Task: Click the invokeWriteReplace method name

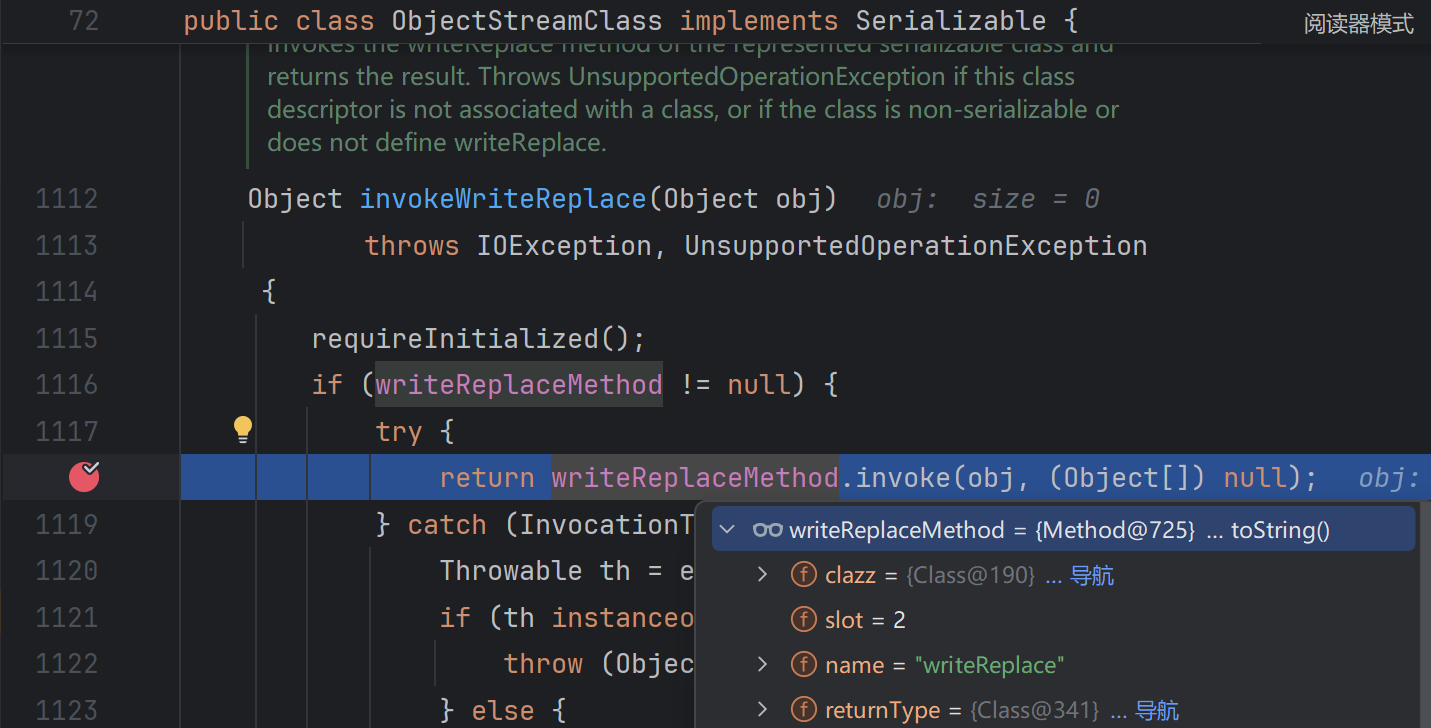Action: pyautogui.click(x=503, y=199)
